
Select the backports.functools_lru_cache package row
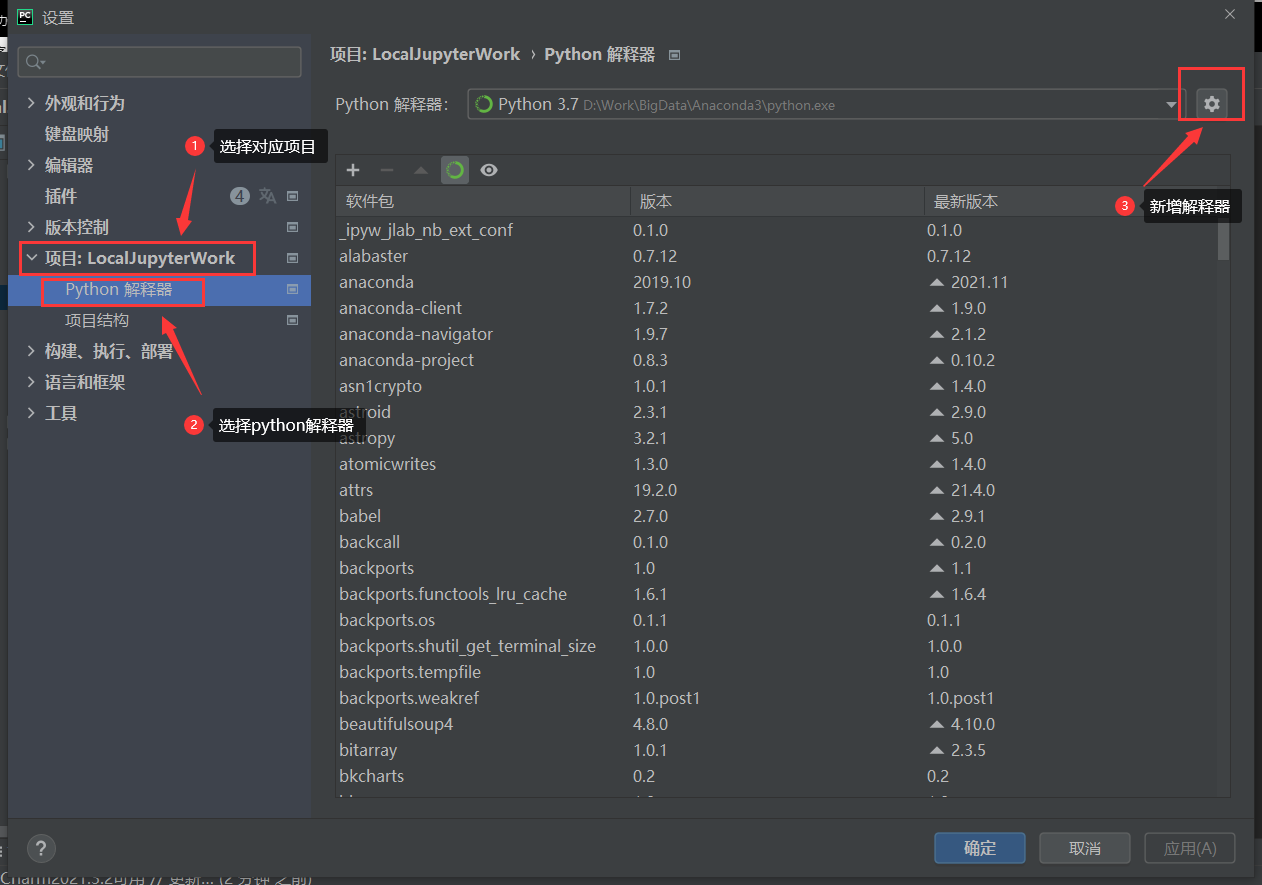click(x=776, y=594)
